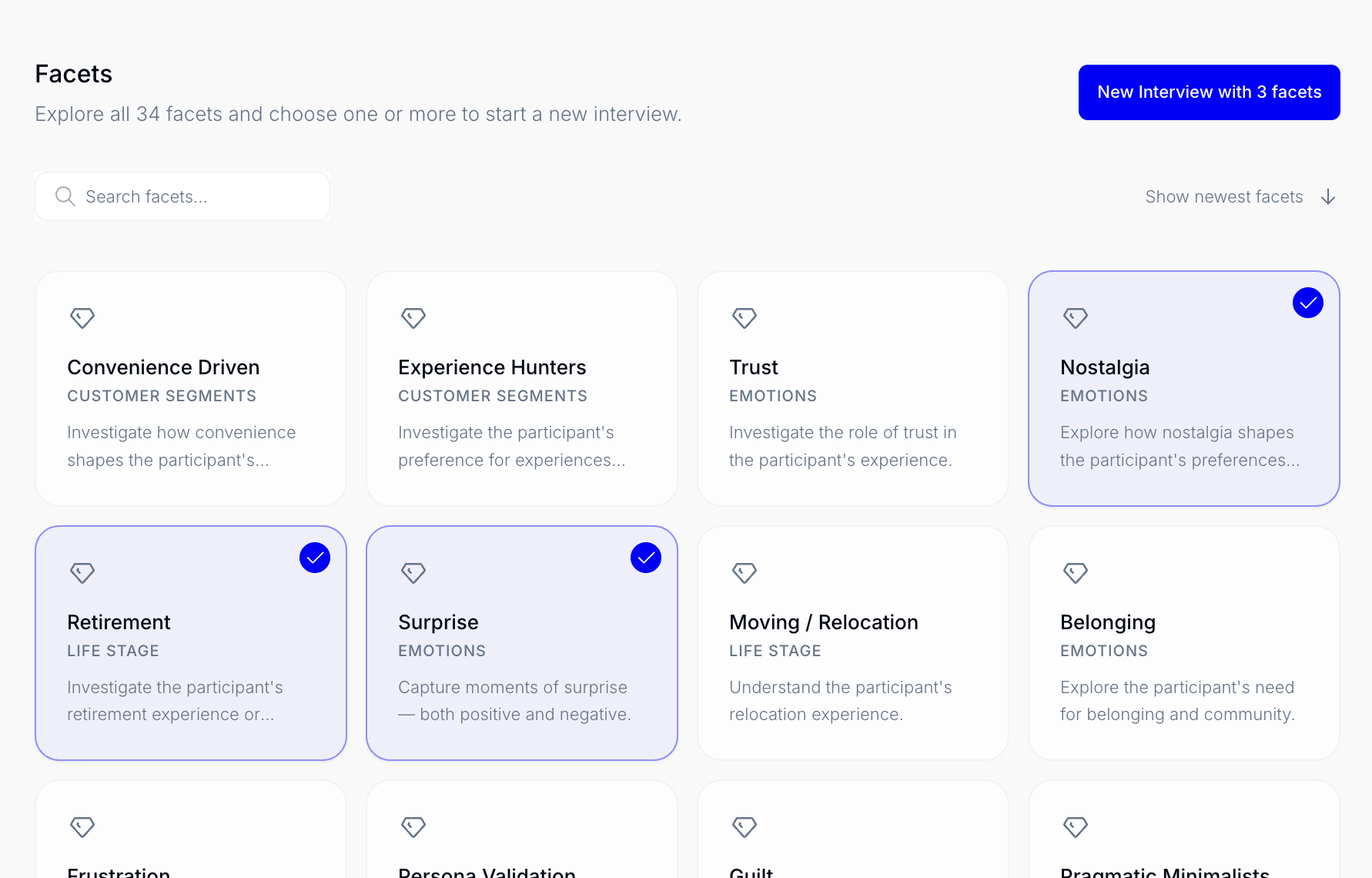Viewport: 1372px width, 878px height.
Task: Click the diamond icon on Moving / Relocation card
Action: coord(745,572)
